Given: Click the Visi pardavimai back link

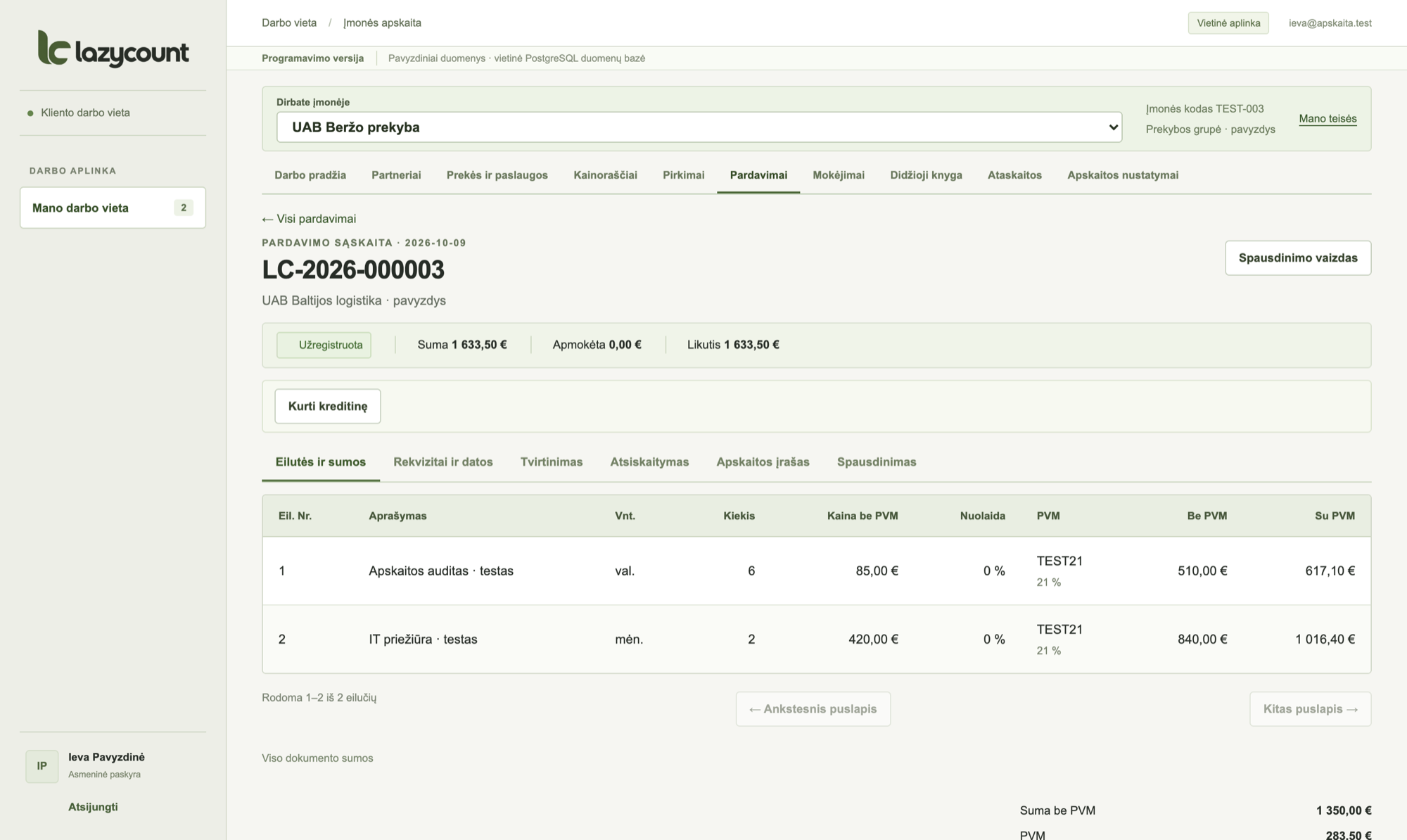Looking at the screenshot, I should (x=309, y=219).
